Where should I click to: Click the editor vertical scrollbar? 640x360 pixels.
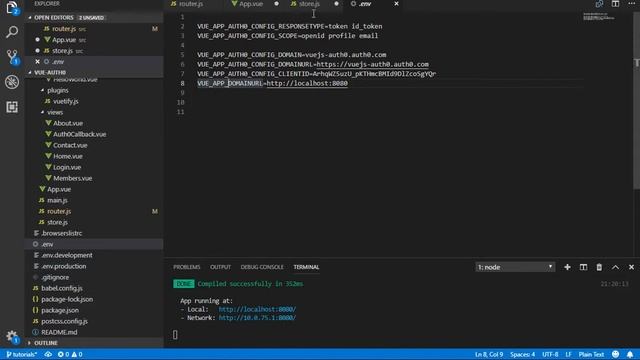(x=636, y=101)
